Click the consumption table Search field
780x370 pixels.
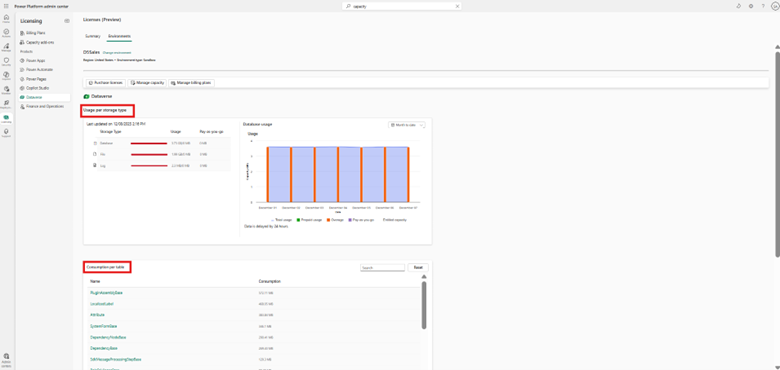tap(382, 268)
